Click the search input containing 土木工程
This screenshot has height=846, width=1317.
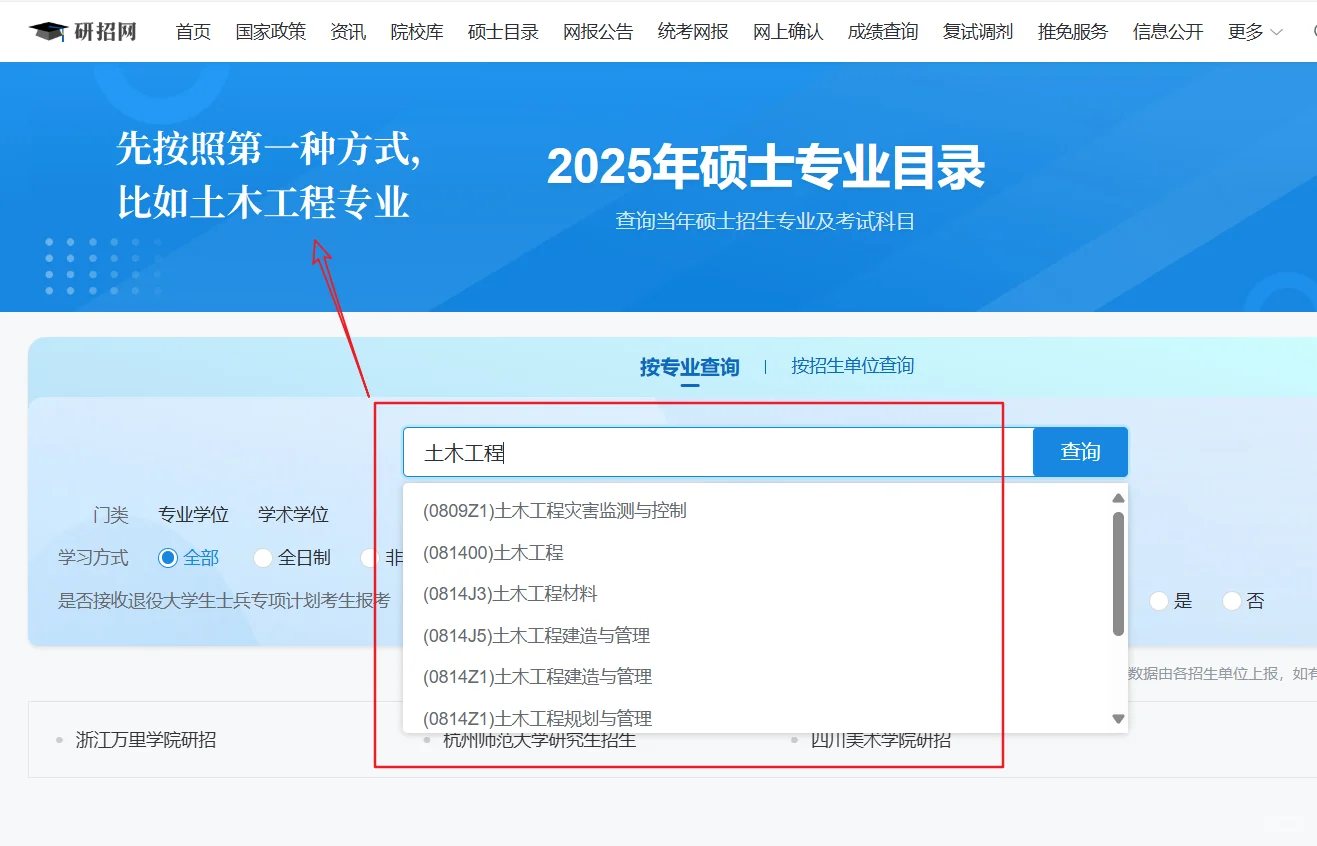(700, 452)
